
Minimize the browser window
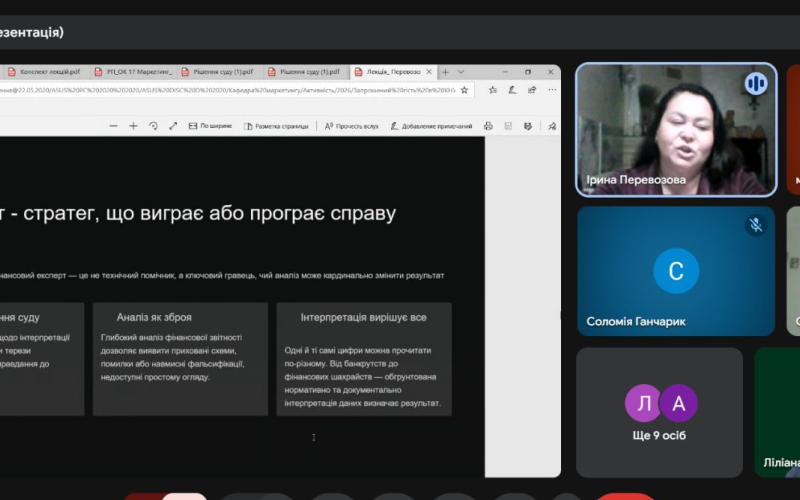[x=505, y=72]
